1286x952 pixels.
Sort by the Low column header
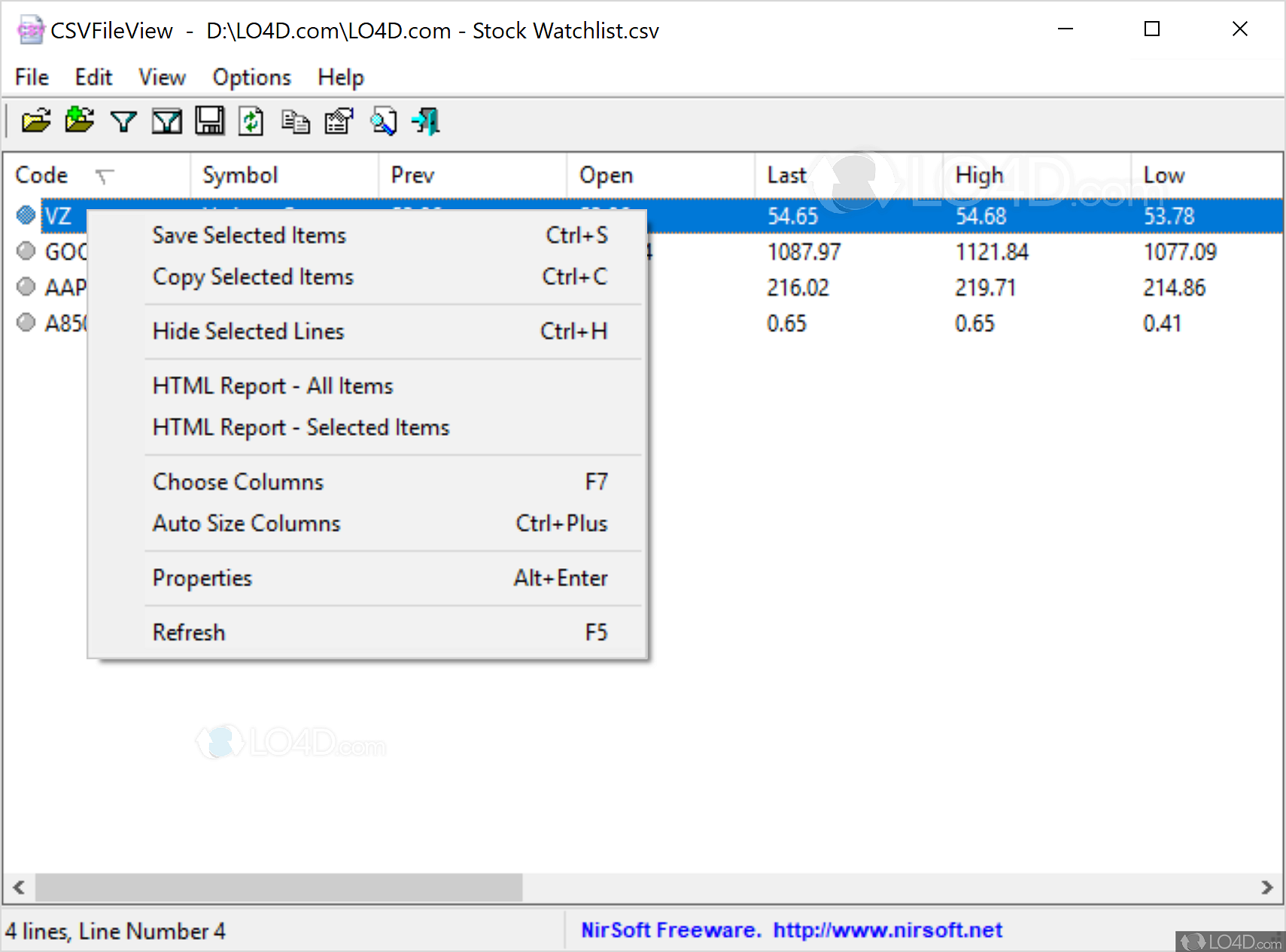(1207, 175)
